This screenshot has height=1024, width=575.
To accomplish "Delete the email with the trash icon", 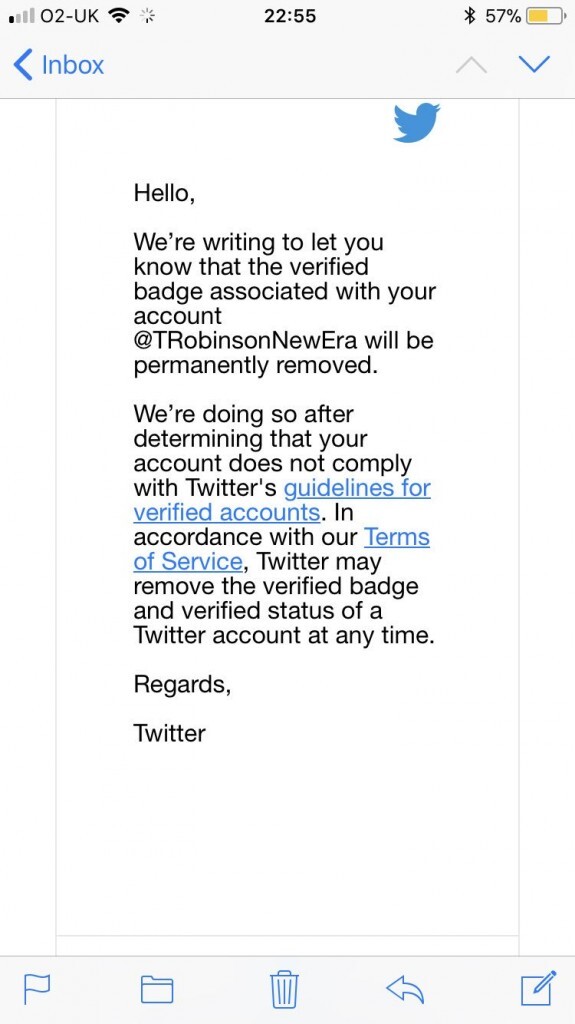I will tap(285, 989).
